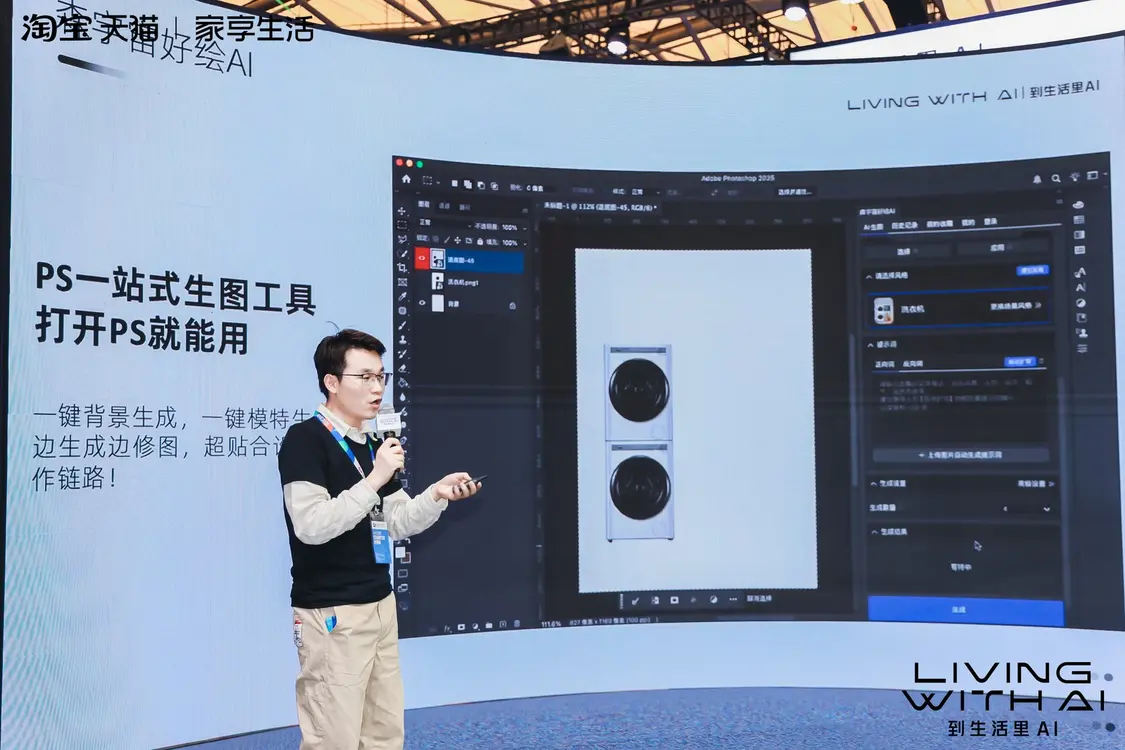Toggle visibility of the 背景 layer
The height and width of the screenshot is (750, 1125).
click(x=421, y=303)
